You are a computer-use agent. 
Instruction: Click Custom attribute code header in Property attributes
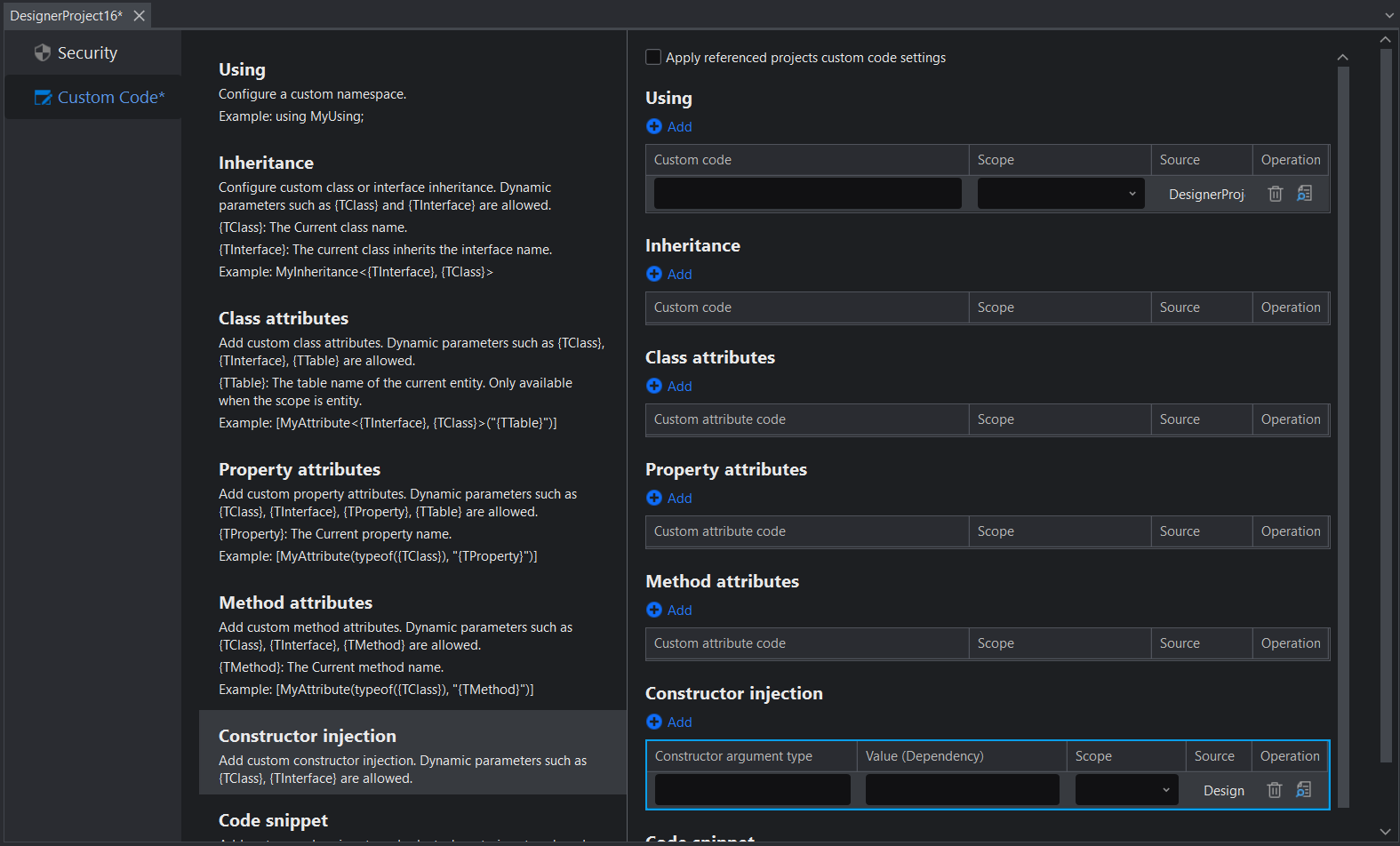(807, 531)
